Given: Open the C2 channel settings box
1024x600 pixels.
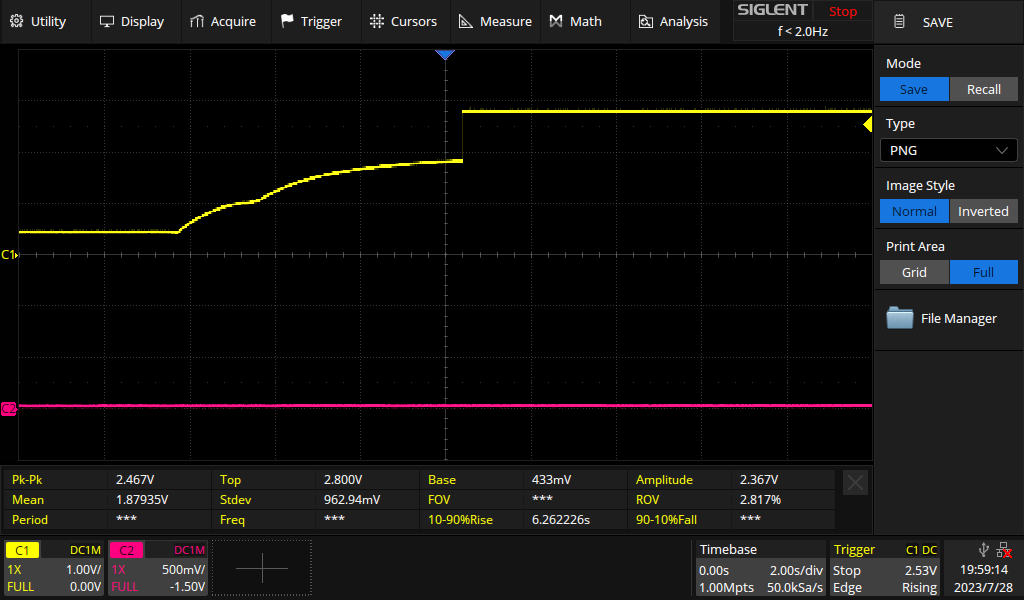Looking at the screenshot, I should click(x=158, y=568).
